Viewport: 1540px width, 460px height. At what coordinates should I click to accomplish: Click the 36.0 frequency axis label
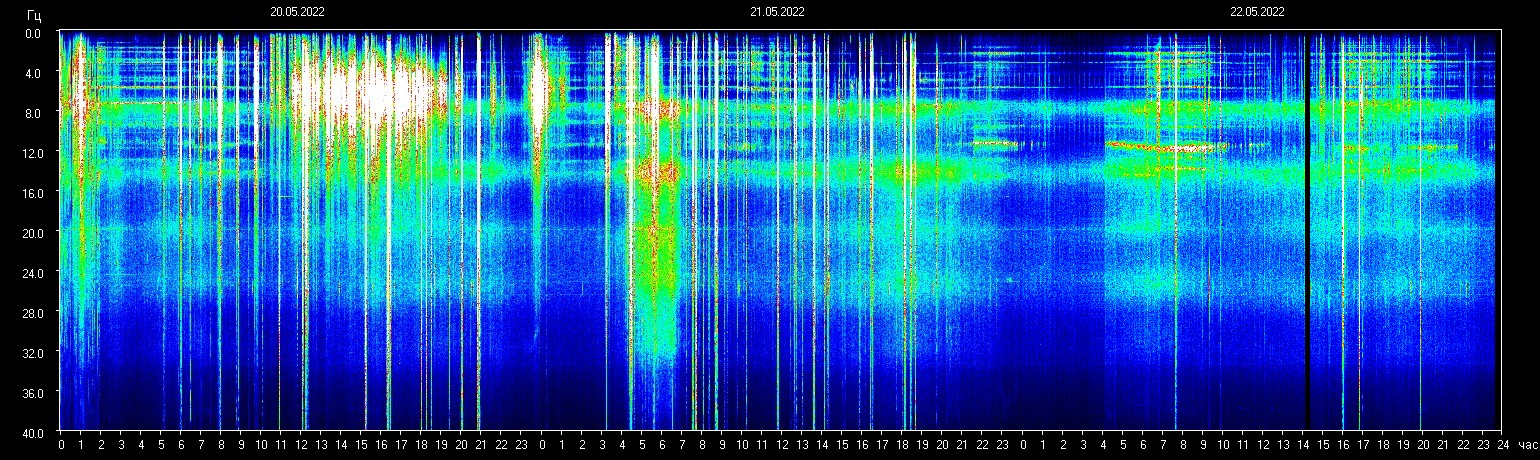pyautogui.click(x=31, y=393)
